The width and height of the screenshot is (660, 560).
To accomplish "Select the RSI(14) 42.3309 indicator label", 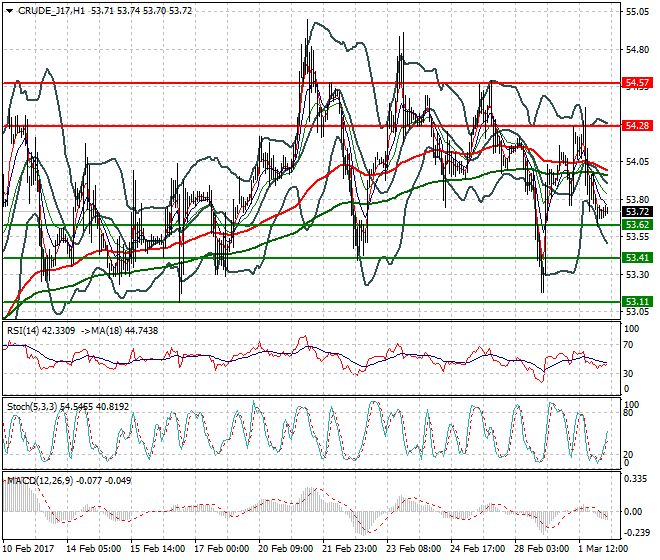I will click(41, 331).
